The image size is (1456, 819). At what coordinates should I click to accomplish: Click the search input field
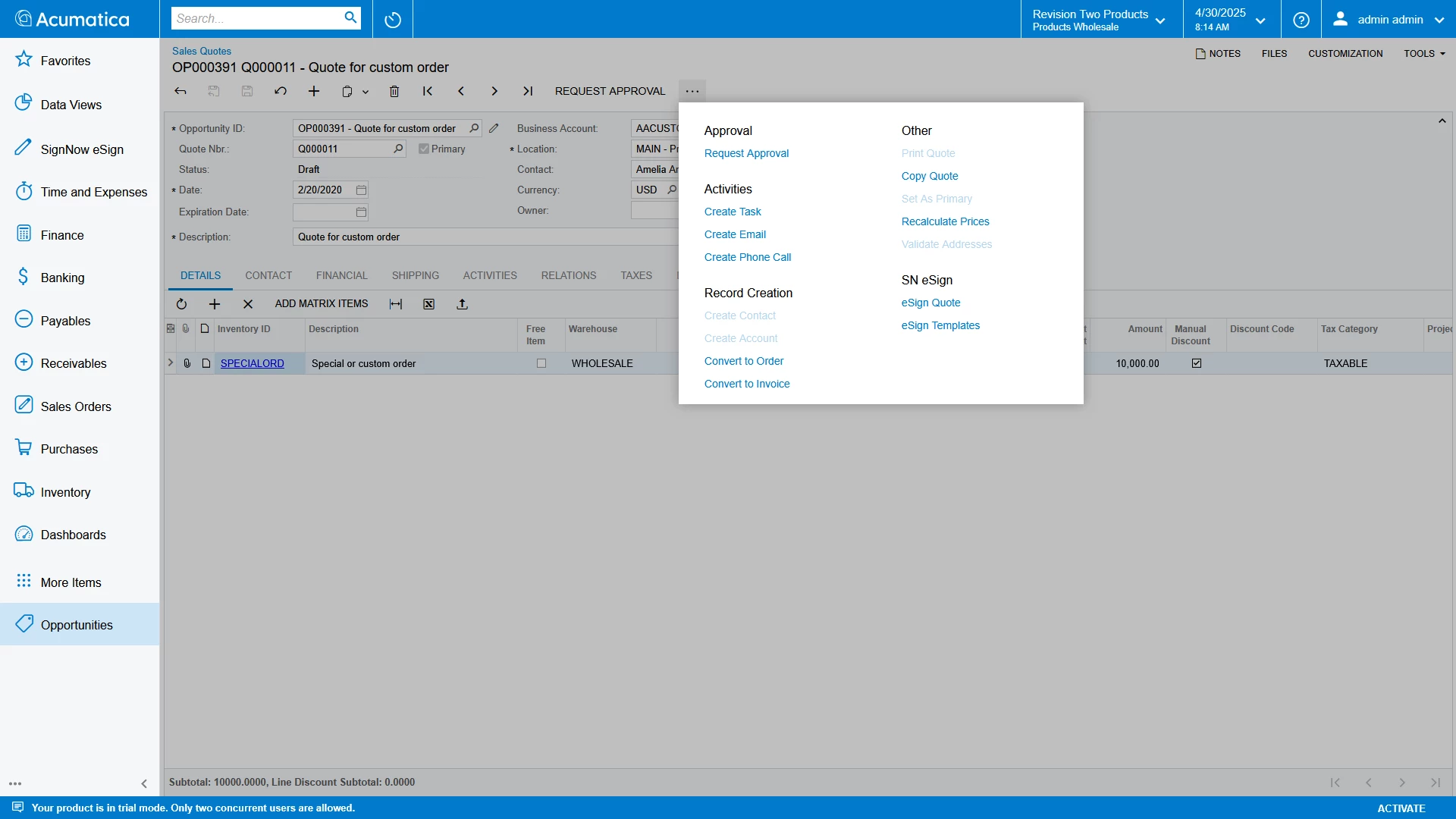pyautogui.click(x=258, y=18)
